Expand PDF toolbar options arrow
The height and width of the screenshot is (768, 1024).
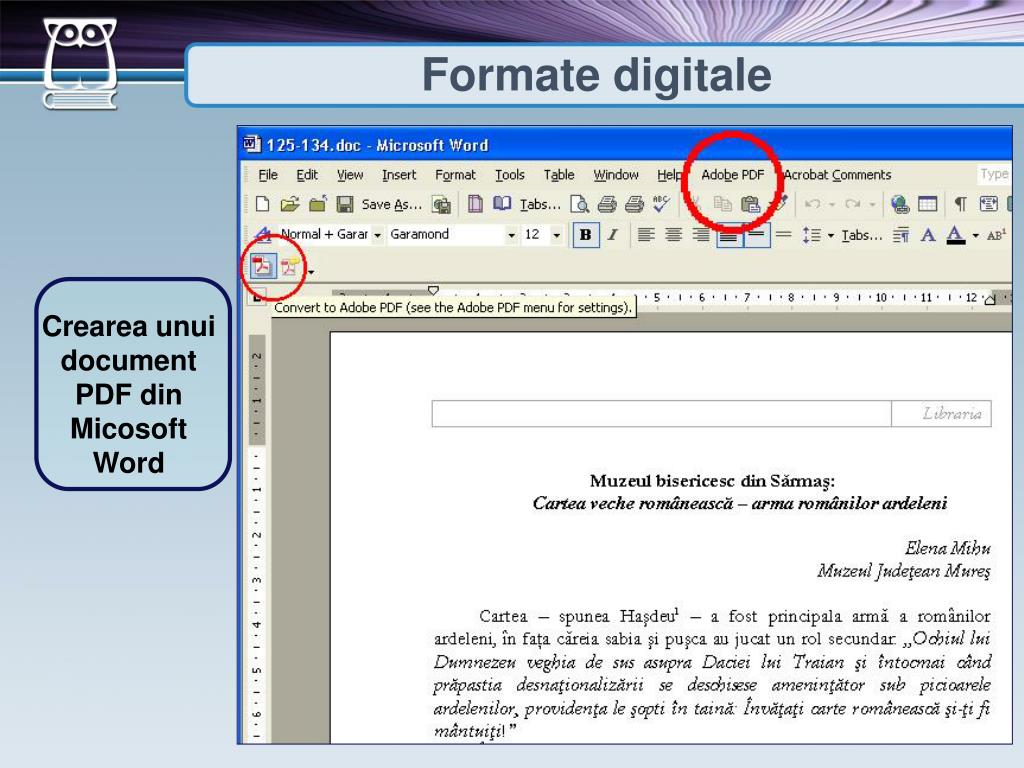[311, 271]
